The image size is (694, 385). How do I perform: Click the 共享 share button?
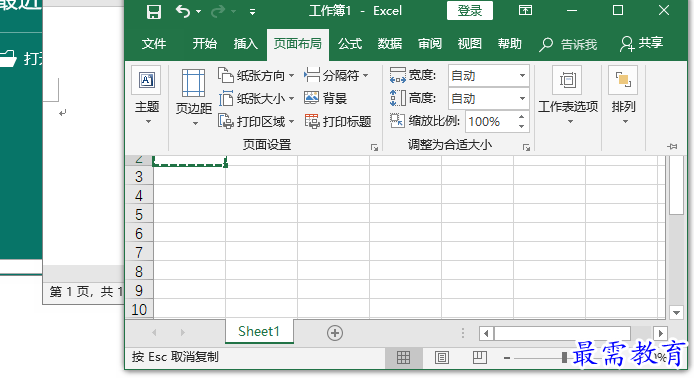coord(641,43)
